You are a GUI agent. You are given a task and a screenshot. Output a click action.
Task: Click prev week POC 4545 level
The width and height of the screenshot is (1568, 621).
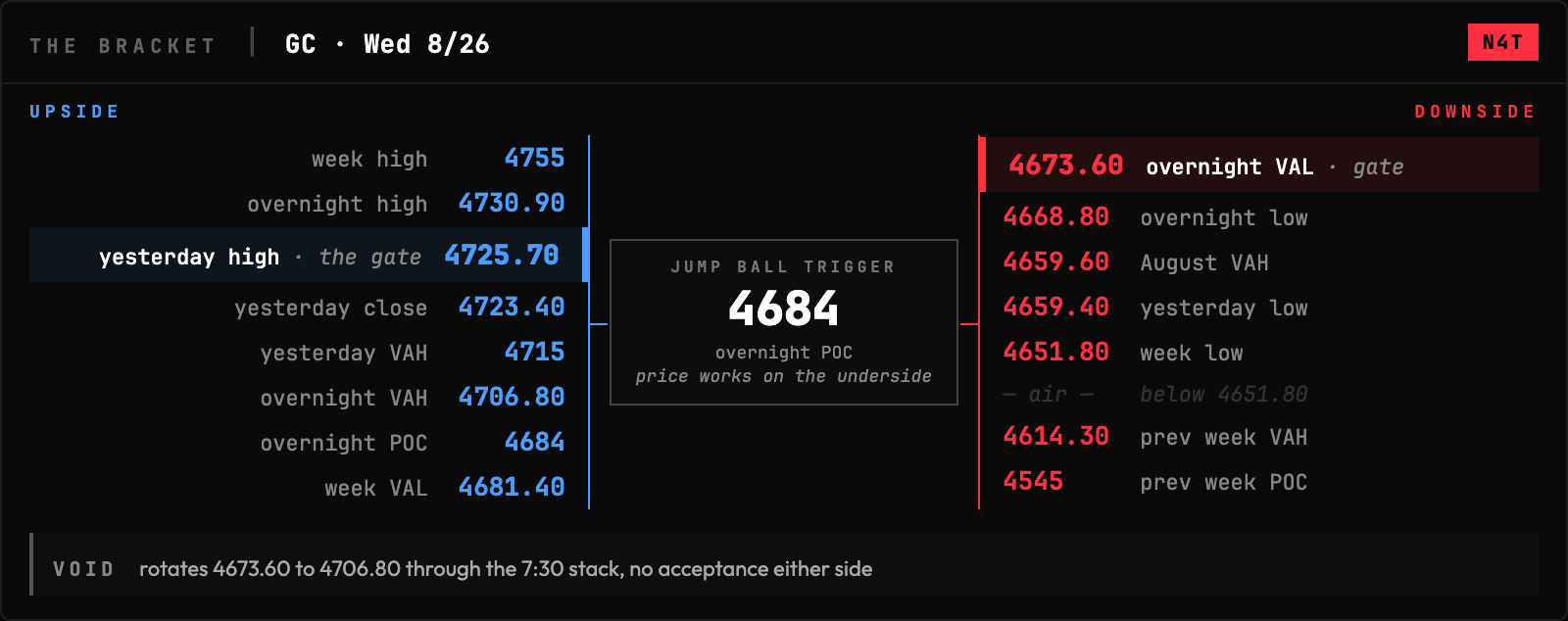[1258, 481]
